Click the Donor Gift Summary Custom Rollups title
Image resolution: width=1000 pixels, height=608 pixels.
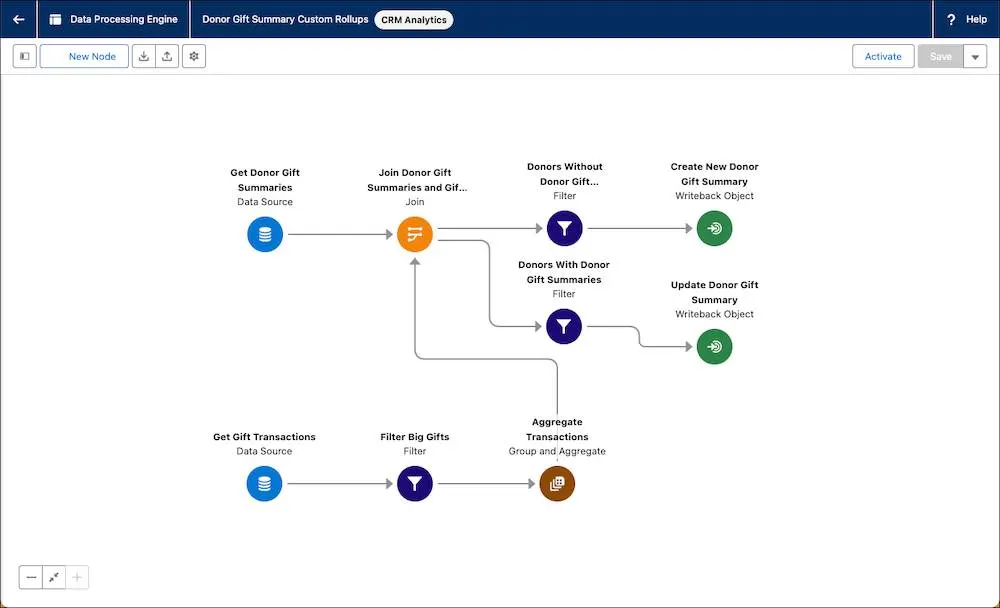285,19
